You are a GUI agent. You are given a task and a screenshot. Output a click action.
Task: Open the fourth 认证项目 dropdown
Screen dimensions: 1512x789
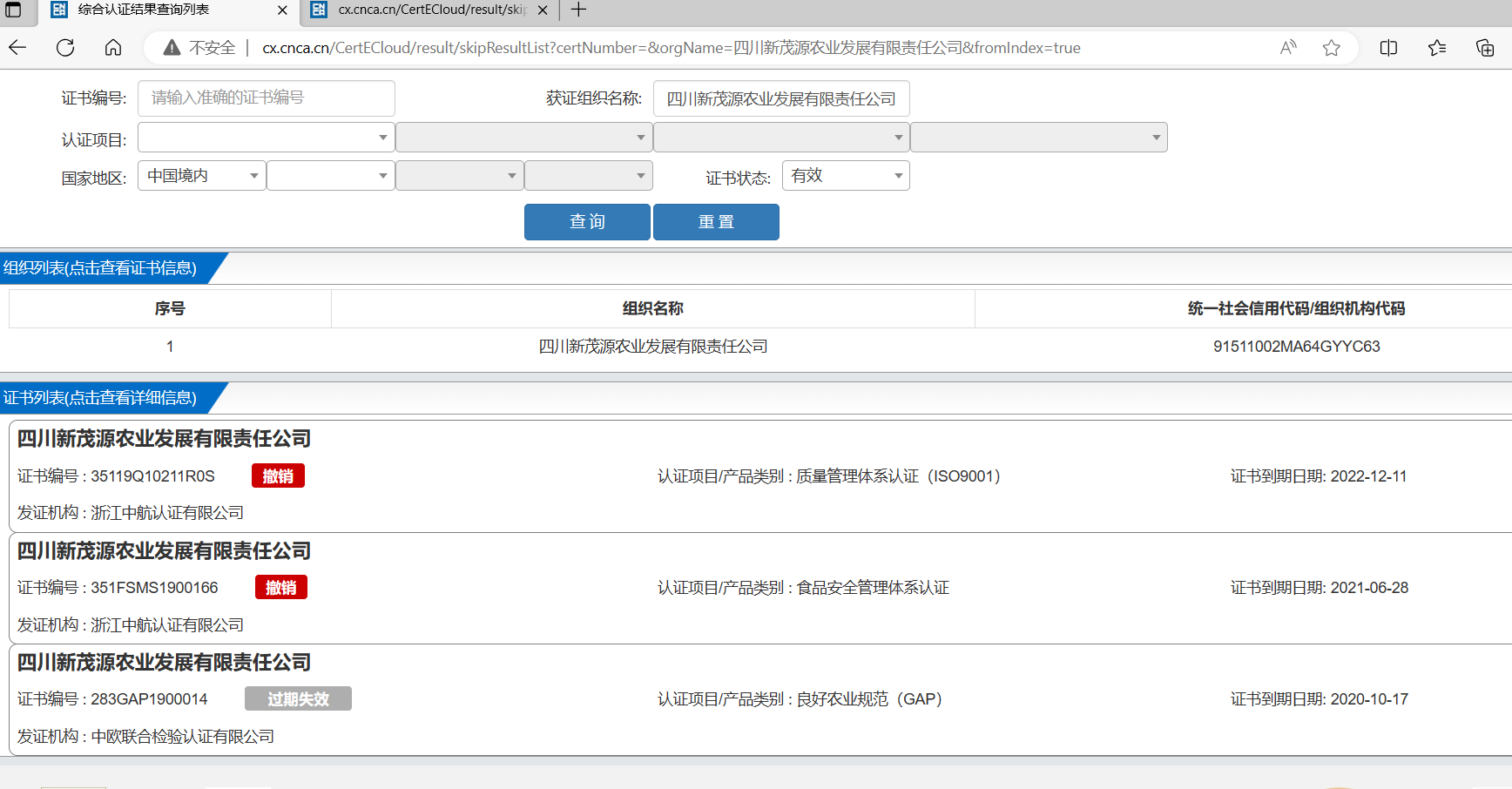[1039, 138]
